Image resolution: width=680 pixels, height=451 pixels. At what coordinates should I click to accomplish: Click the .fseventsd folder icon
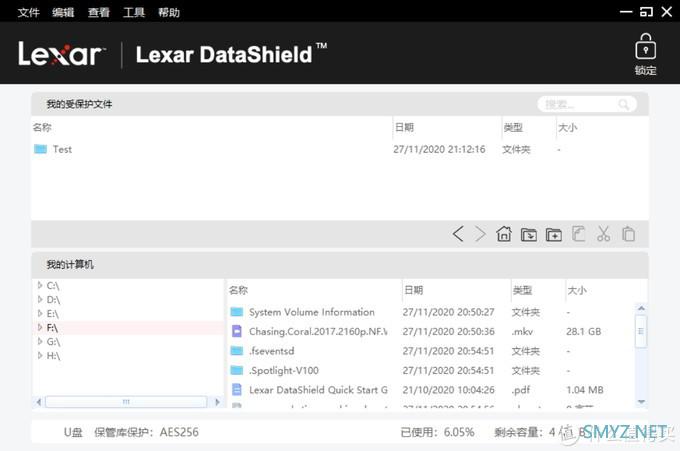237,350
